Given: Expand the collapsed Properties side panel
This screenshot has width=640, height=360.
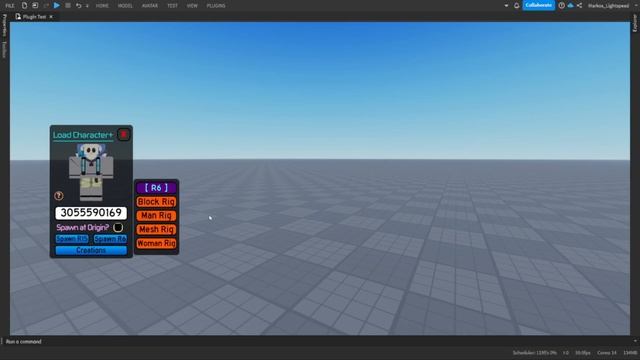Looking at the screenshot, I should (x=4, y=25).
